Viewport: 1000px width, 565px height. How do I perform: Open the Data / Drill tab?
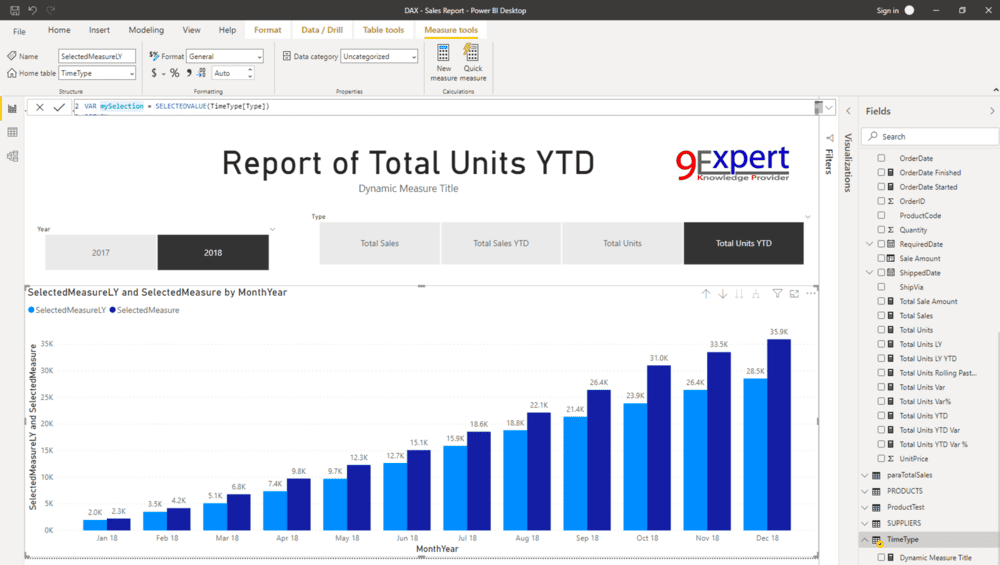point(322,30)
